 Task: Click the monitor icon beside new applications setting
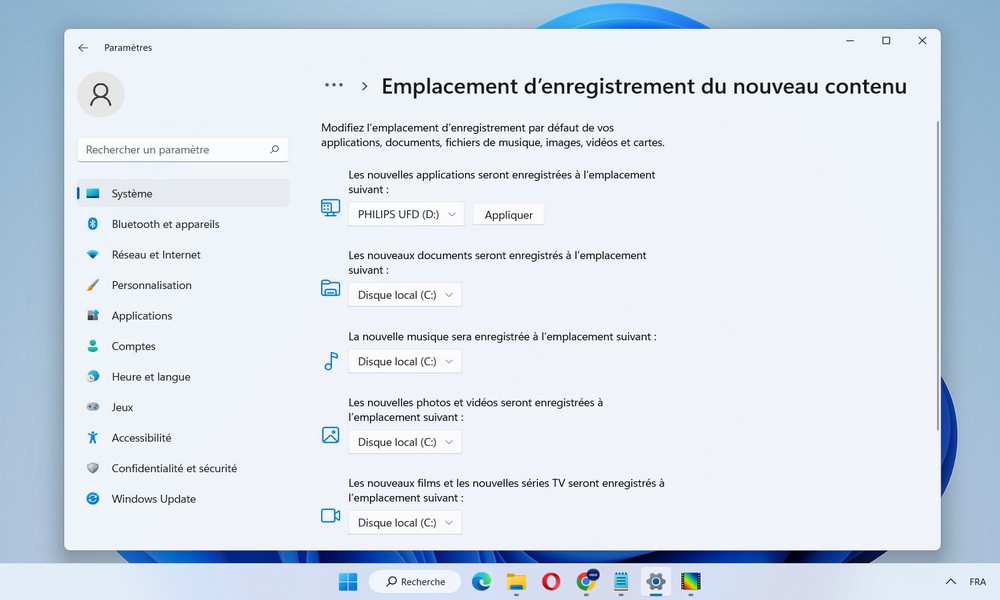coord(330,208)
